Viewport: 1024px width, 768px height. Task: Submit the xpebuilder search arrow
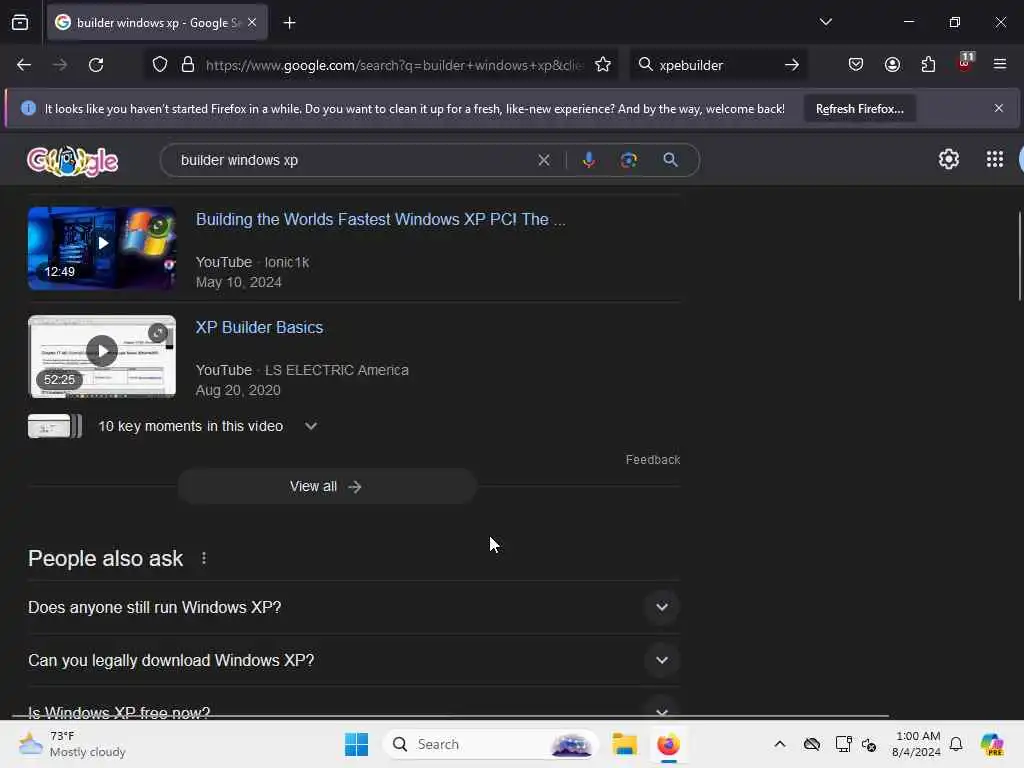792,65
